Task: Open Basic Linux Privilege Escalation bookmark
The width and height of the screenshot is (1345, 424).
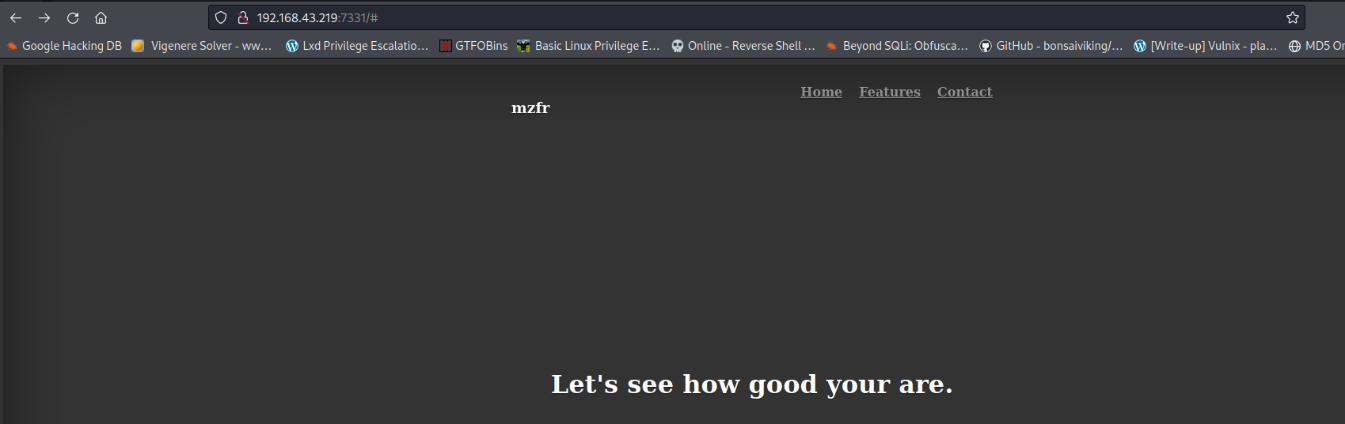Action: [x=588, y=45]
